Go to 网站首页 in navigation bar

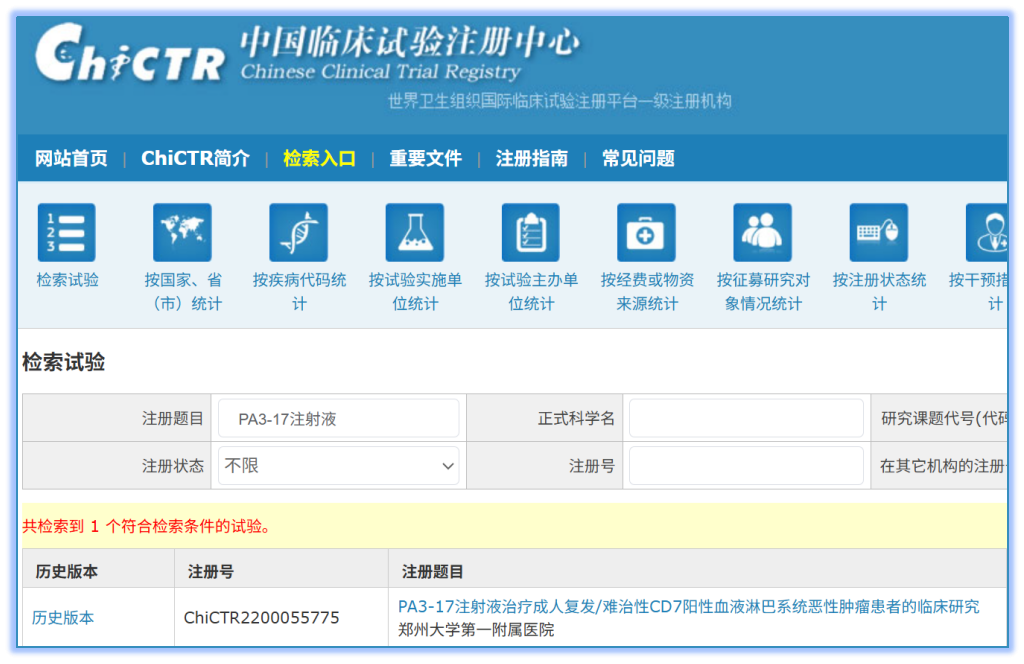pyautogui.click(x=71, y=159)
